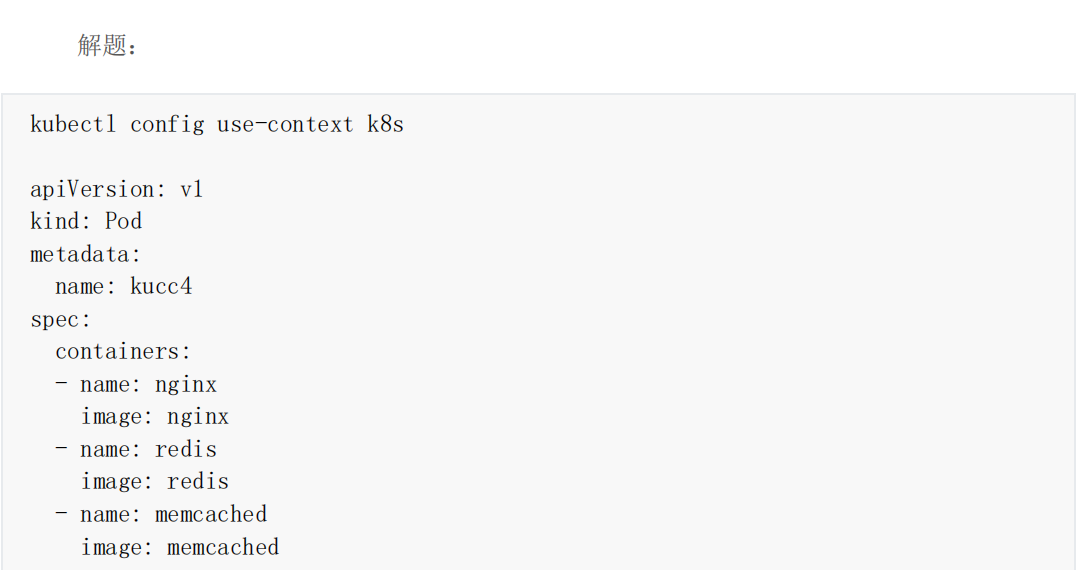
Task: Click the metadata: line
Action: [x=85, y=254]
